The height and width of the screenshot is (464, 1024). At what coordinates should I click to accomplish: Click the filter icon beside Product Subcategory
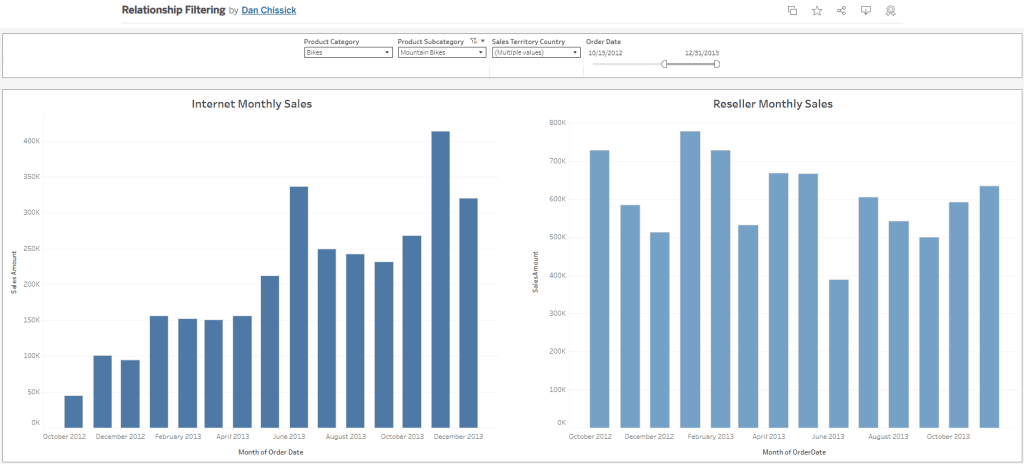coord(473,42)
